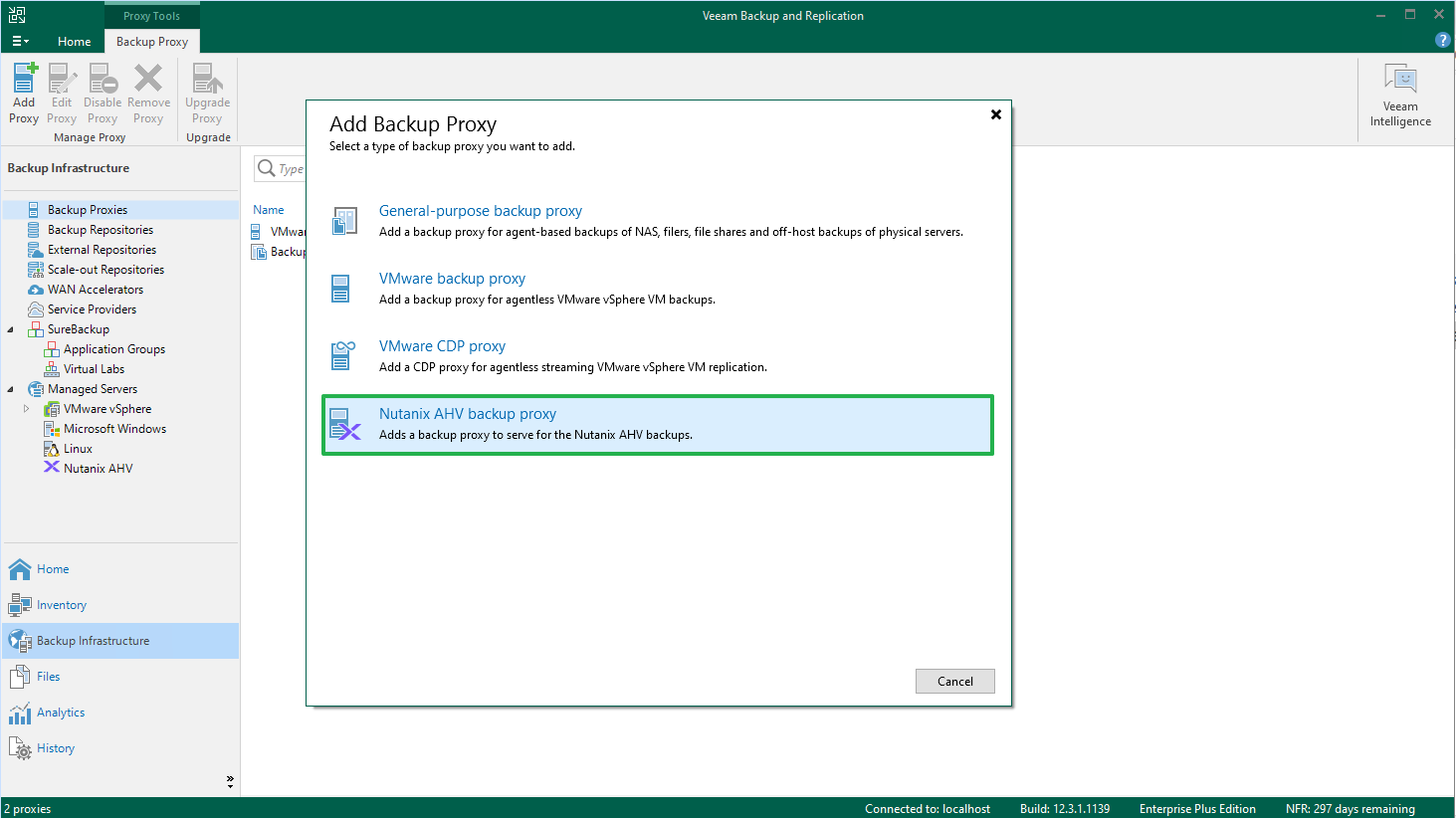
Task: Select the Backup Proxy ribbon tab
Action: tap(152, 41)
